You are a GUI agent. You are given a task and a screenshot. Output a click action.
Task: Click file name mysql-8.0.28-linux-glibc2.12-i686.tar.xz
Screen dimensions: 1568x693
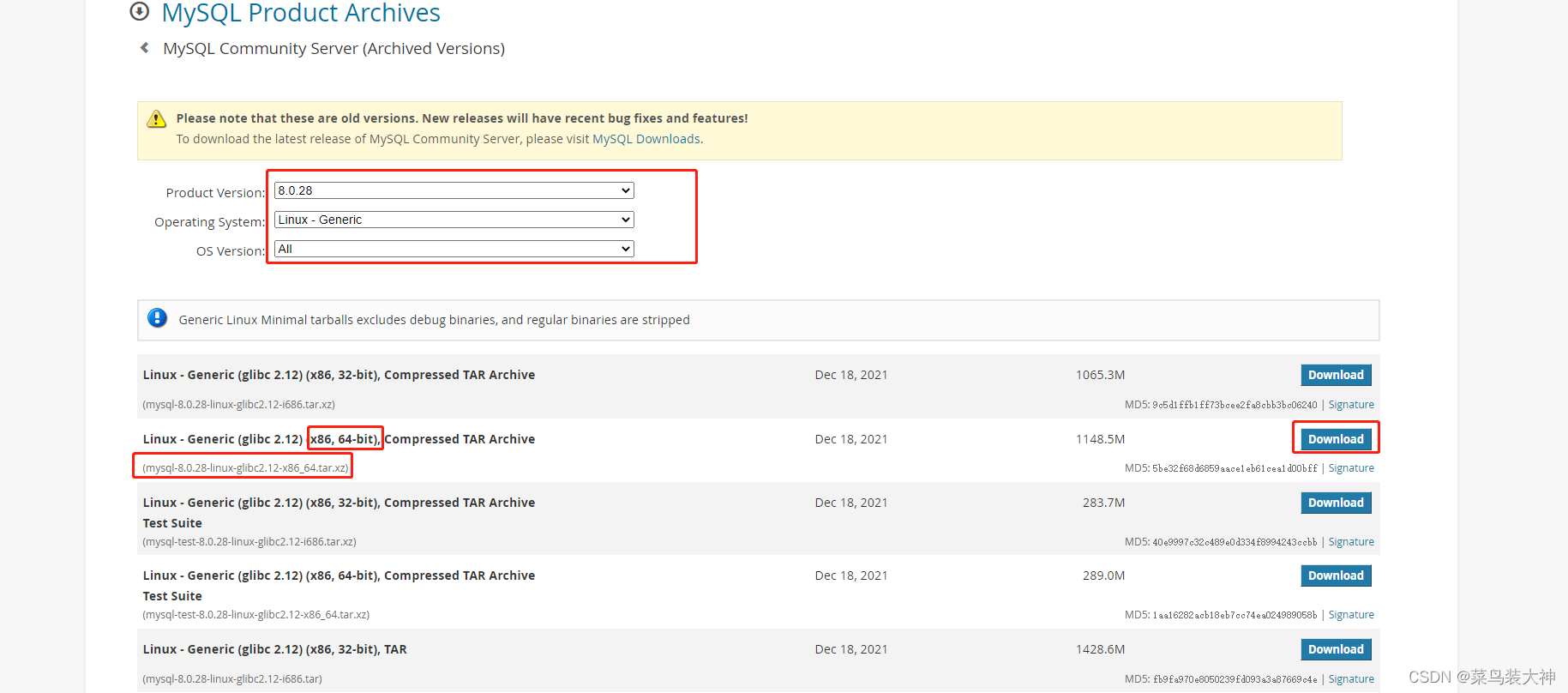tap(238, 405)
